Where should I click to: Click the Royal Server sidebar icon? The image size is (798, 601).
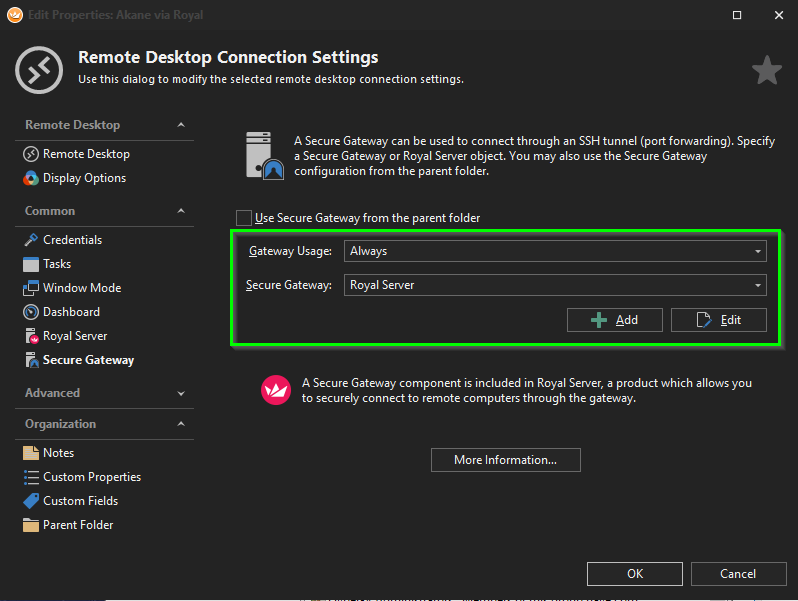31,336
